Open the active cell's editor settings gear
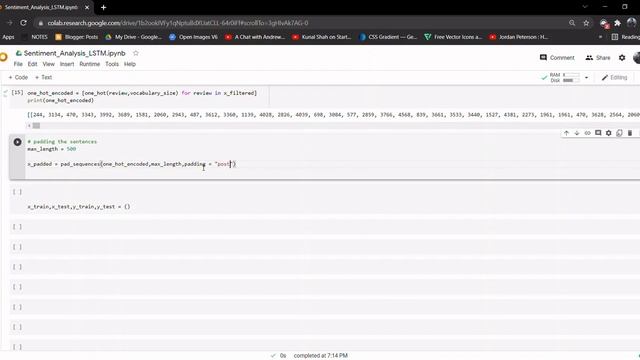640x360 pixels. (609, 133)
